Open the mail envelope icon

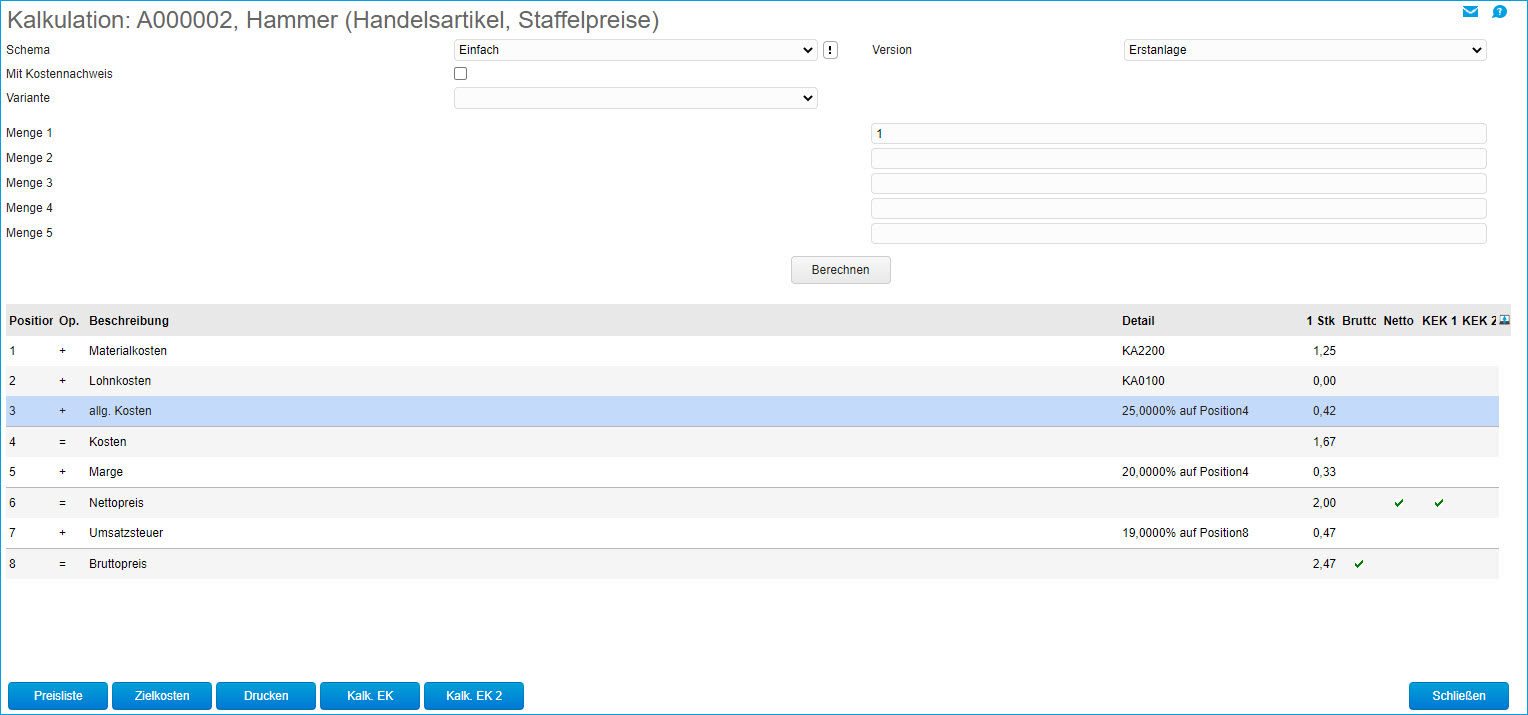(x=1470, y=12)
